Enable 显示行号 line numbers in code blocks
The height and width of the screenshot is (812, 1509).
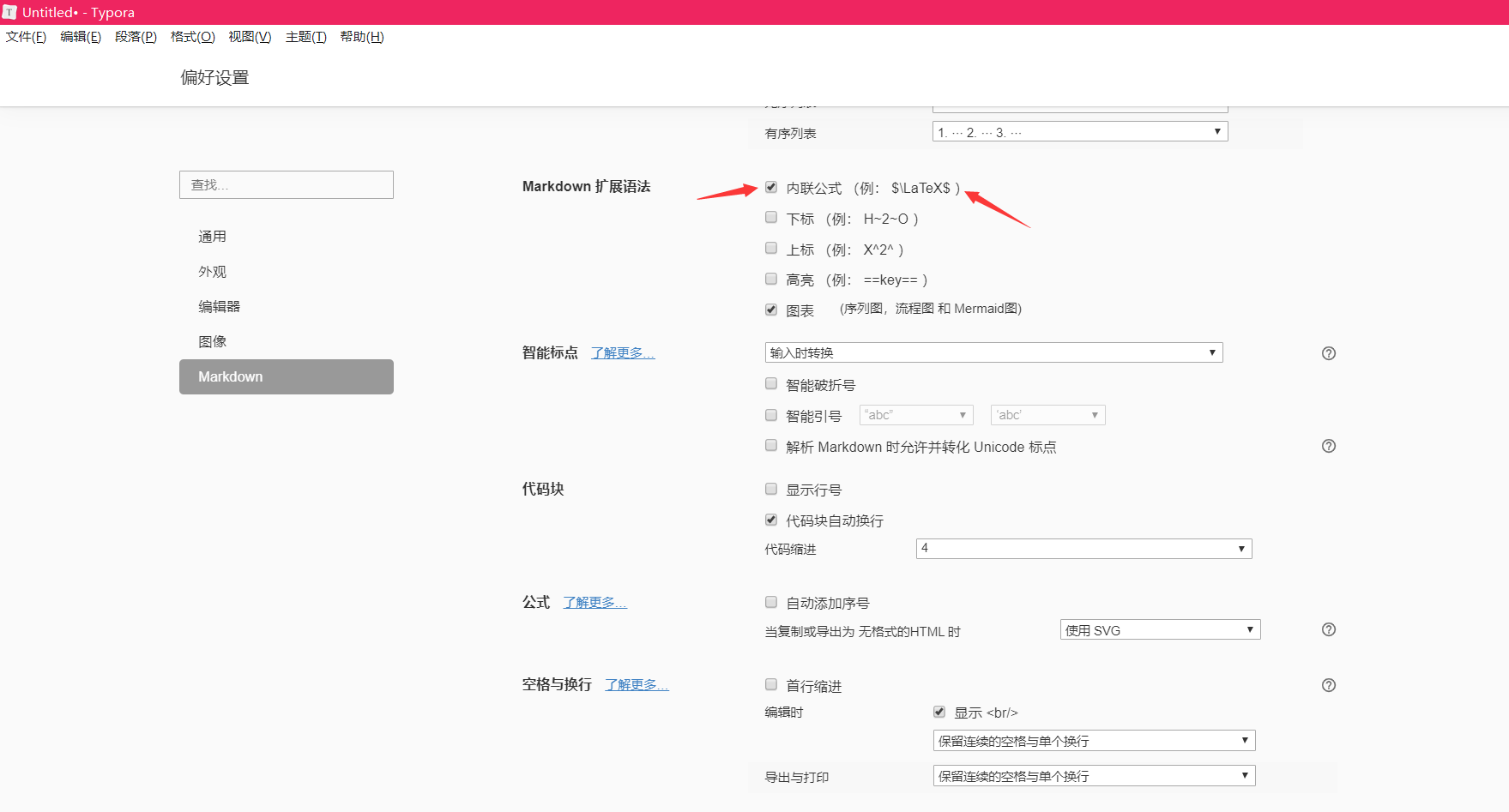click(770, 488)
